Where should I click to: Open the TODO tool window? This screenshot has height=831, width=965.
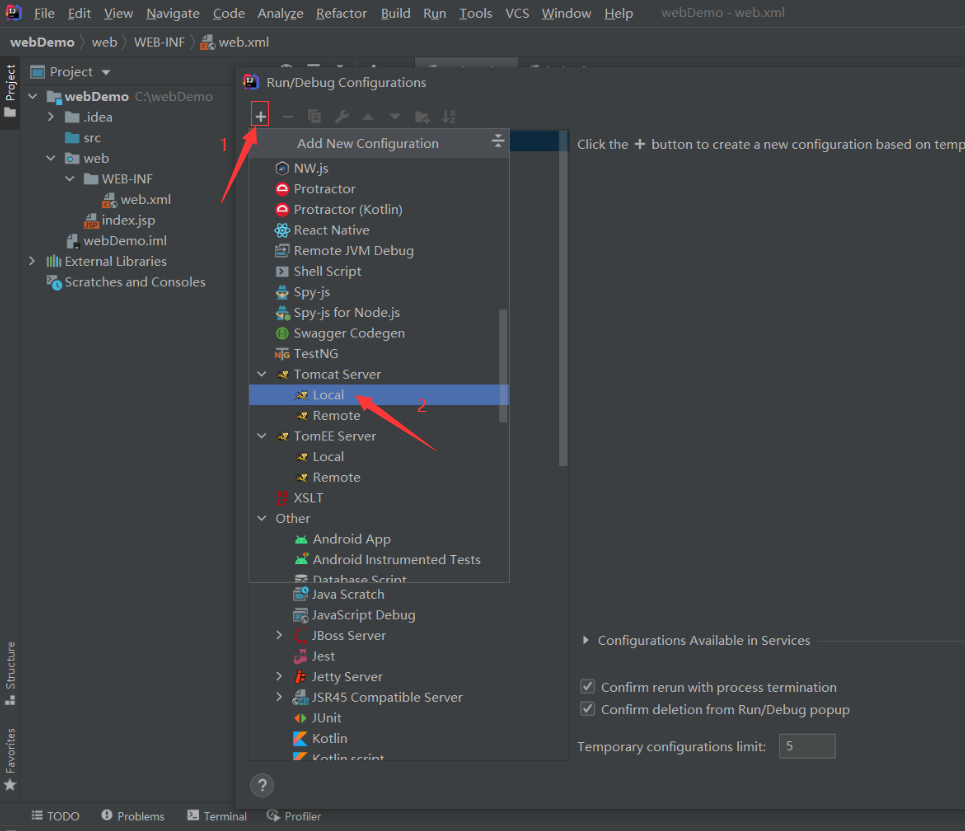click(55, 816)
